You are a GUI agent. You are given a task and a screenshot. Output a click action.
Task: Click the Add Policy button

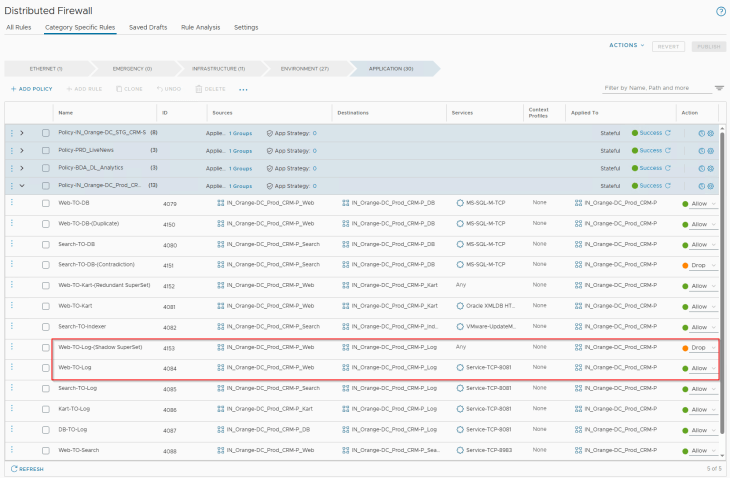32,89
